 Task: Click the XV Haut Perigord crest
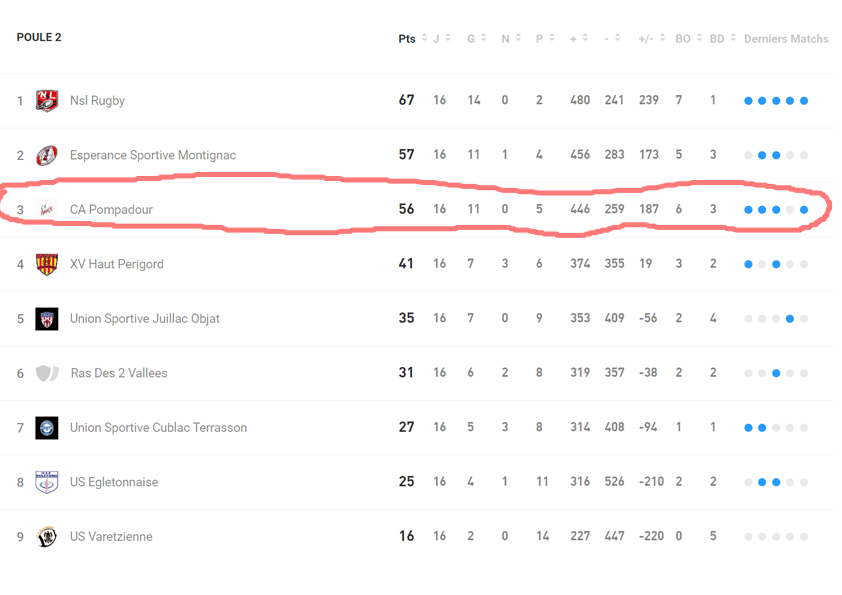(47, 264)
